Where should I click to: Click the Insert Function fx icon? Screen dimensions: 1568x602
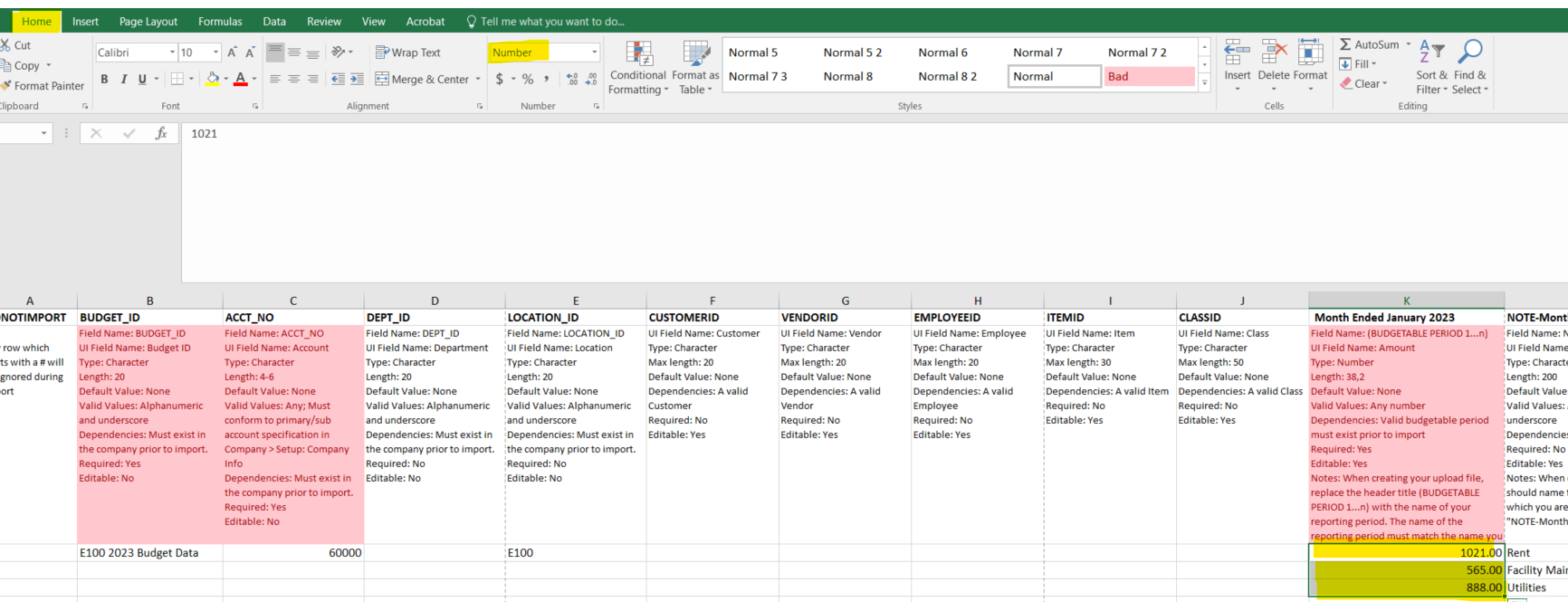[x=161, y=134]
